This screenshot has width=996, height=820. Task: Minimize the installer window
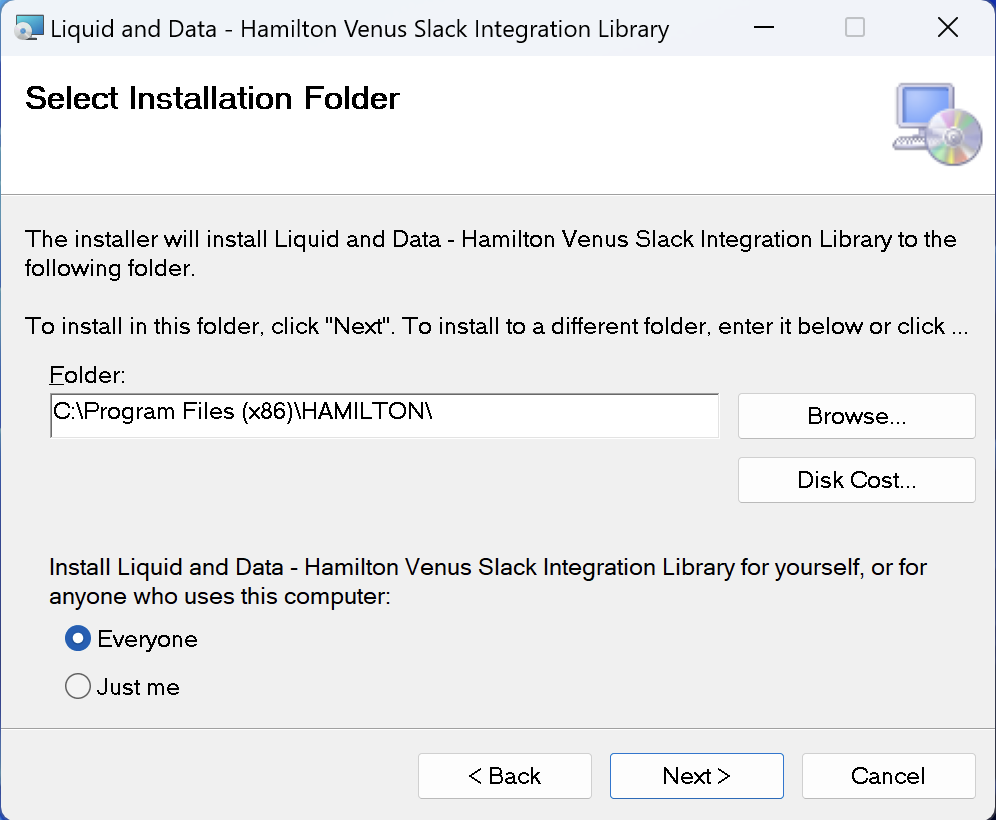click(x=764, y=27)
